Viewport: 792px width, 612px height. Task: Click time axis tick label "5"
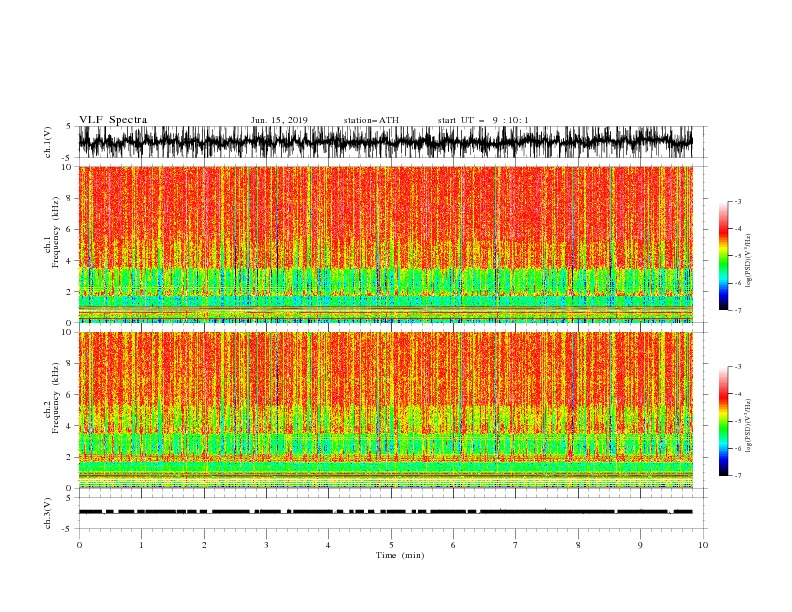pos(391,545)
